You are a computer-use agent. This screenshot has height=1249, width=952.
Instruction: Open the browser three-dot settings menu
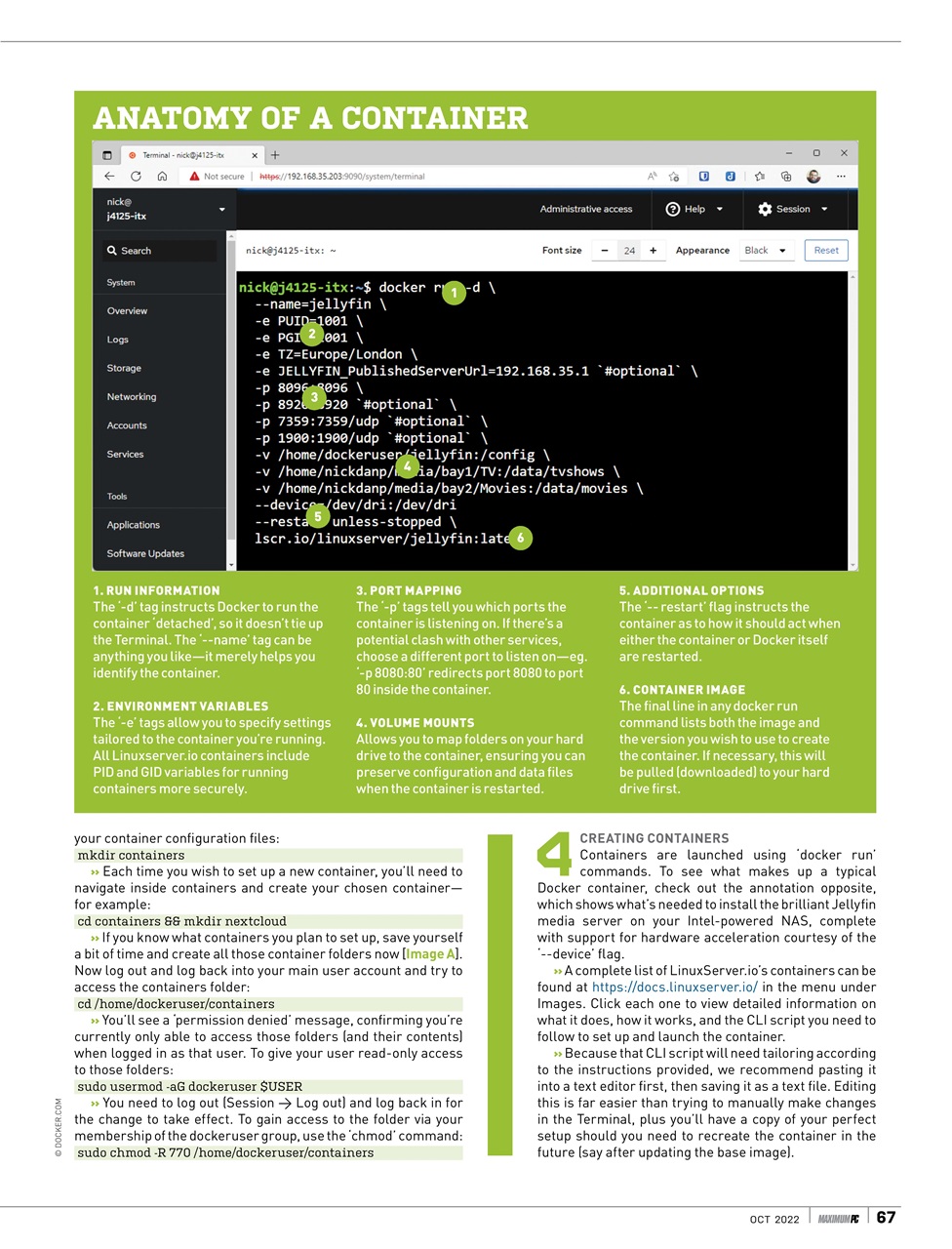[x=841, y=177]
